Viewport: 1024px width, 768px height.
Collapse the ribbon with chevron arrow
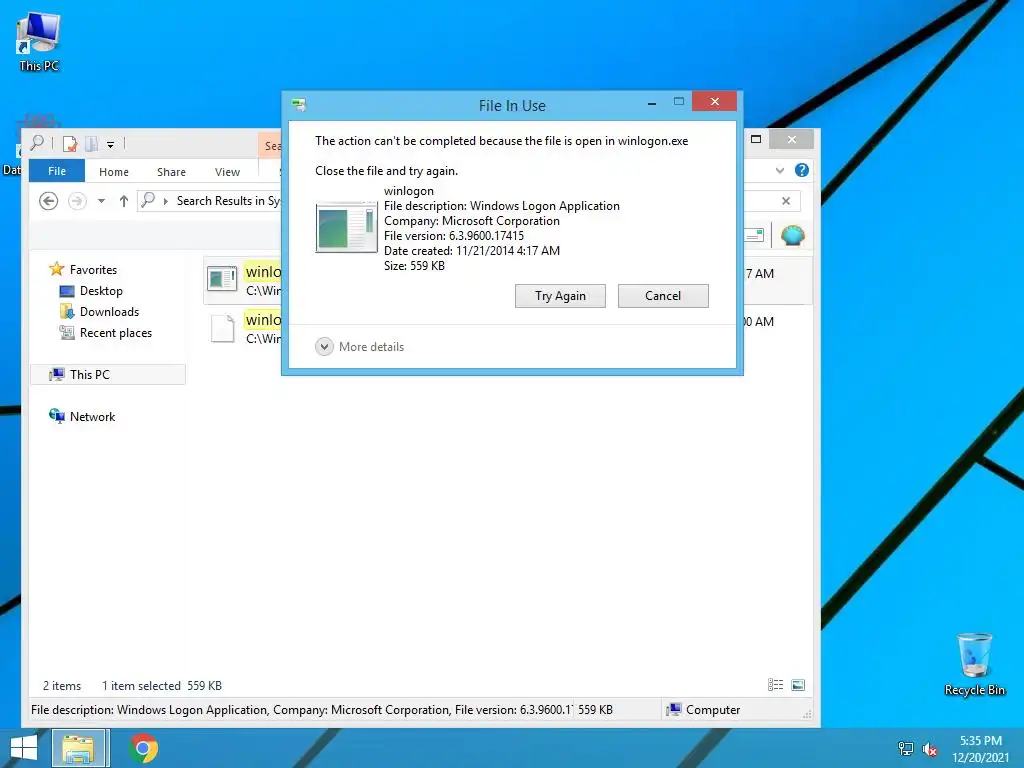coord(780,170)
